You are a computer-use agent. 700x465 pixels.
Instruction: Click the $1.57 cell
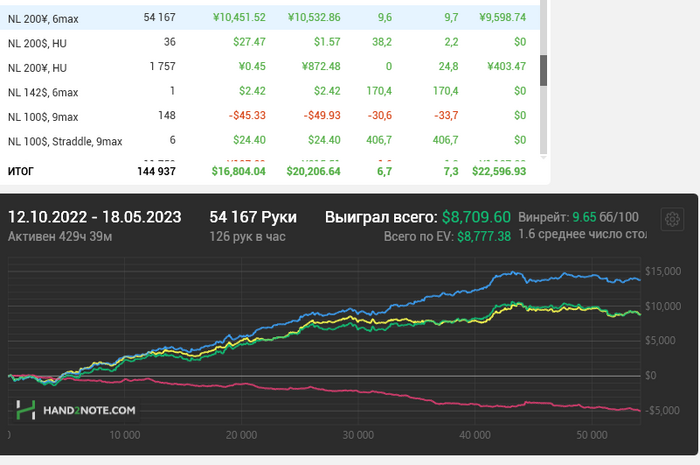(x=327, y=42)
